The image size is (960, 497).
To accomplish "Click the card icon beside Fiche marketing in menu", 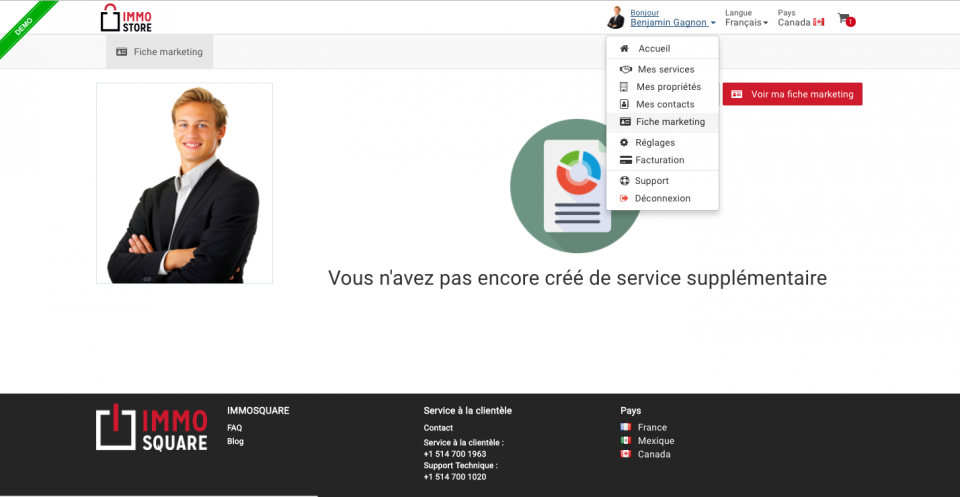I will [625, 122].
